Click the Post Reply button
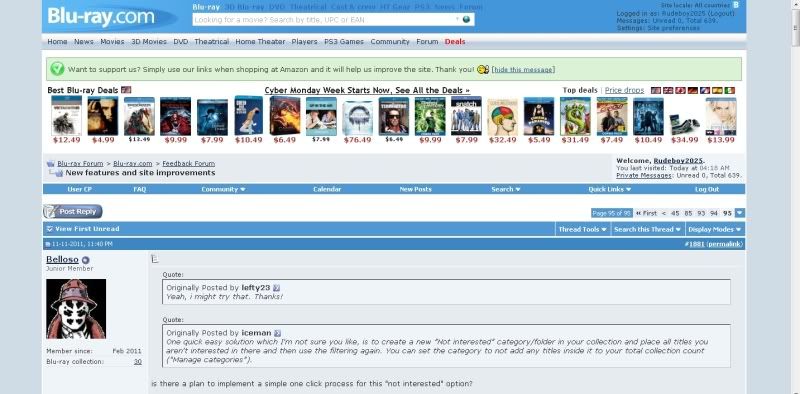This screenshot has height=394, width=800. point(73,212)
